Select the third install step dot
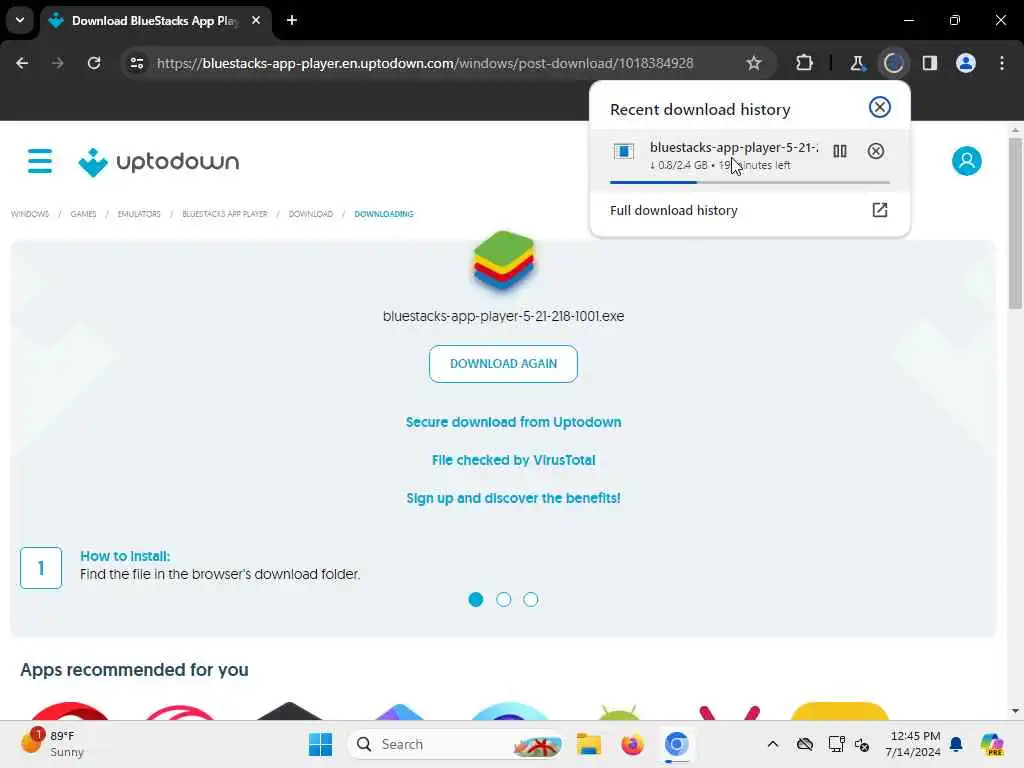 click(530, 599)
